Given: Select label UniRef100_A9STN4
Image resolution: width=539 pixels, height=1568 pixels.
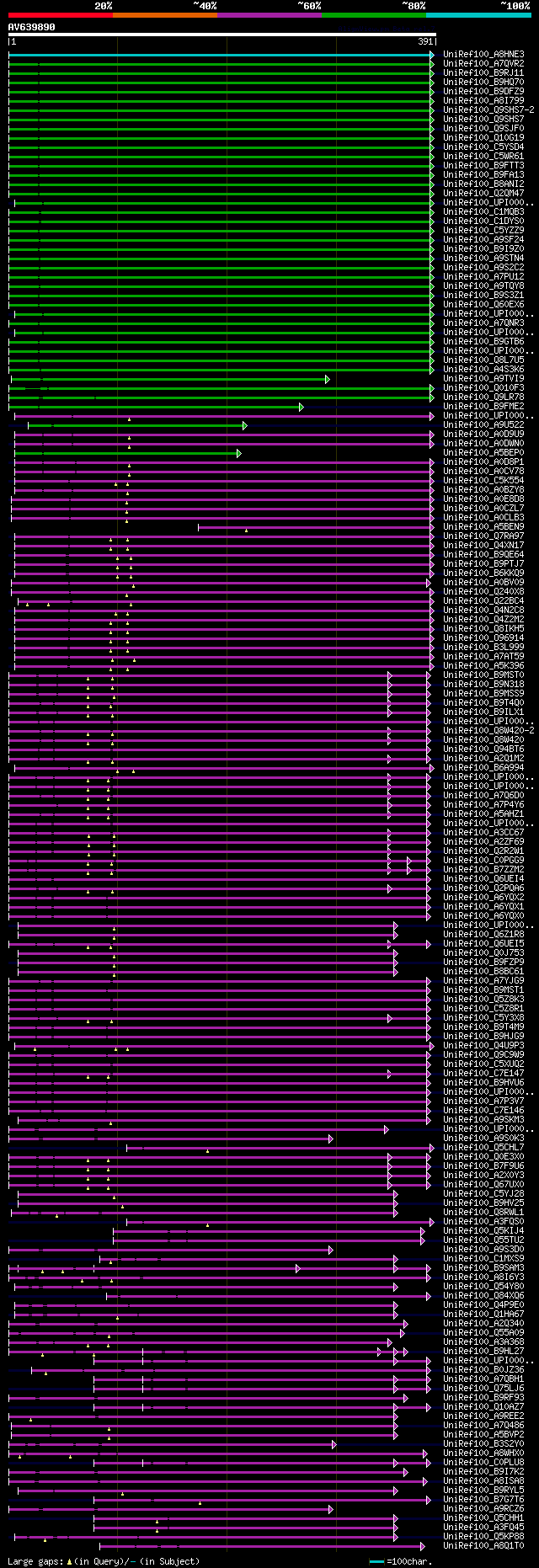Looking at the screenshot, I should point(483,259).
